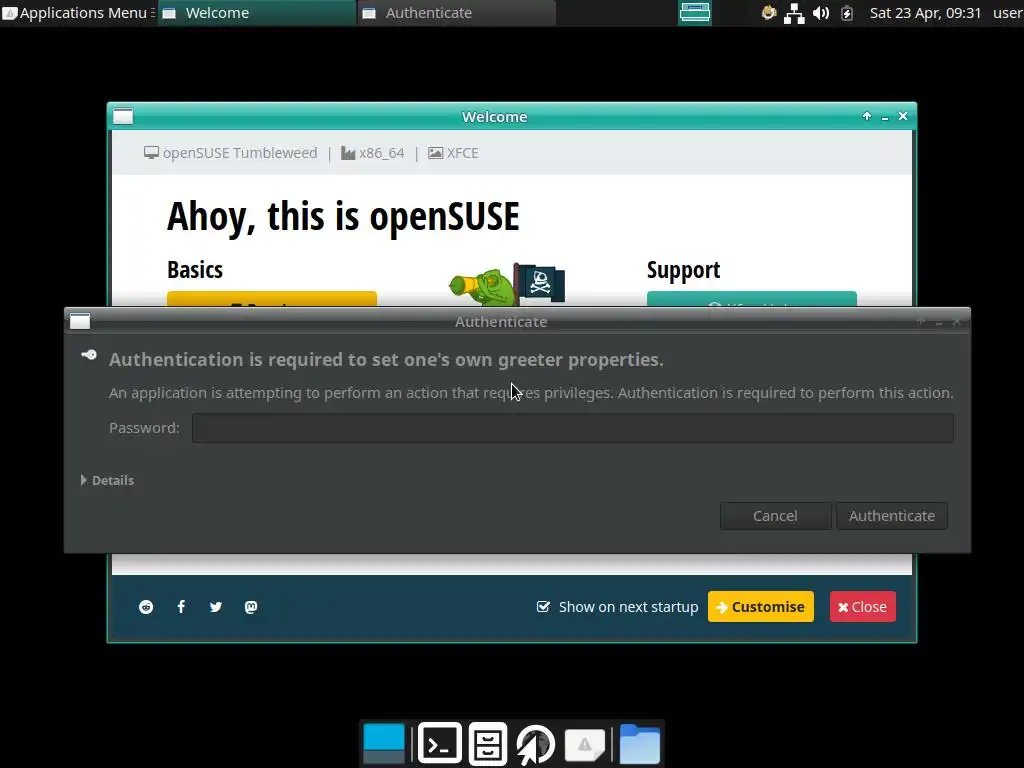This screenshot has height=768, width=1024.
Task: Expand the Details section
Action: [107, 480]
